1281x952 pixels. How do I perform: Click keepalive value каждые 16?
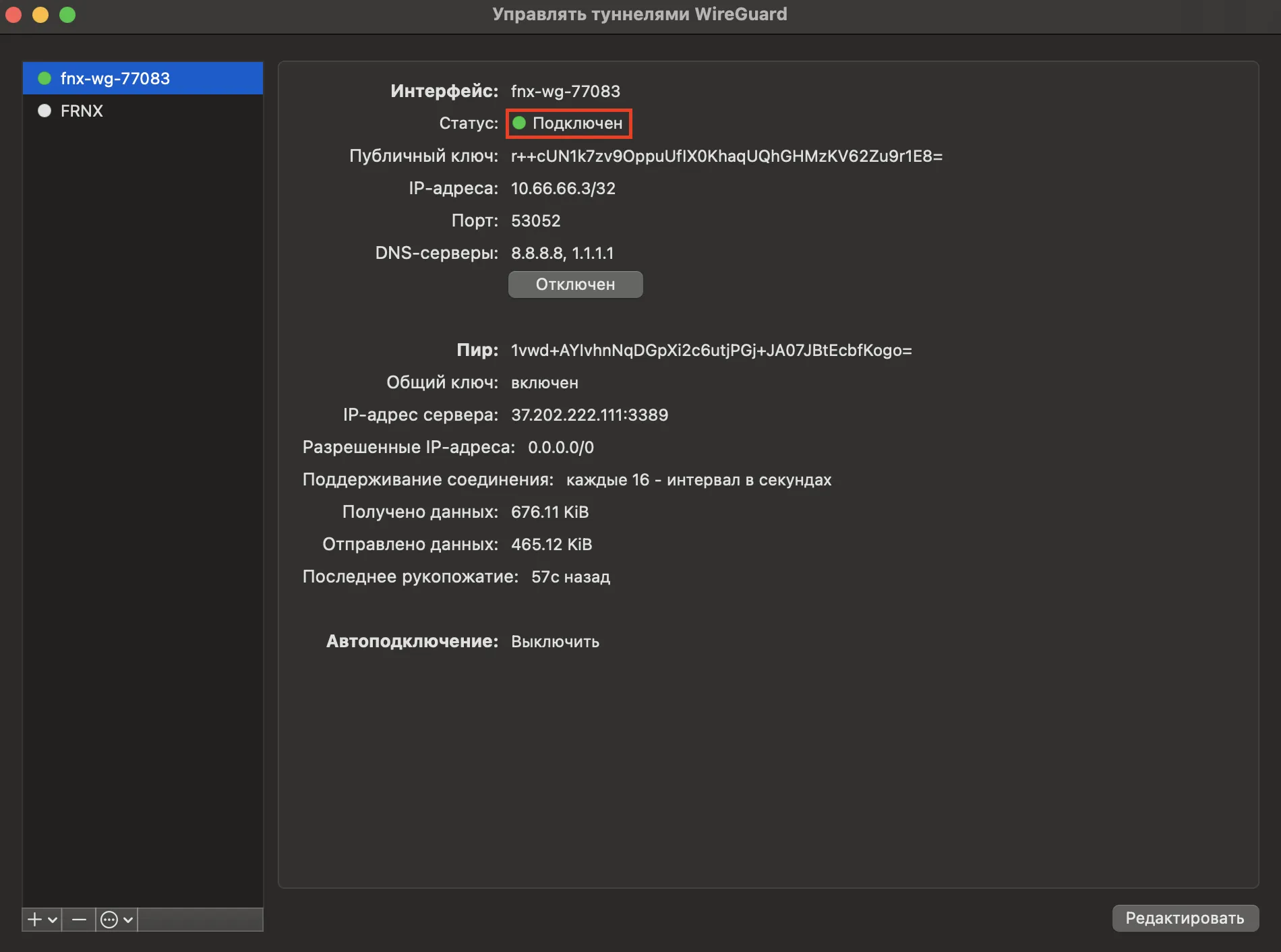[698, 479]
